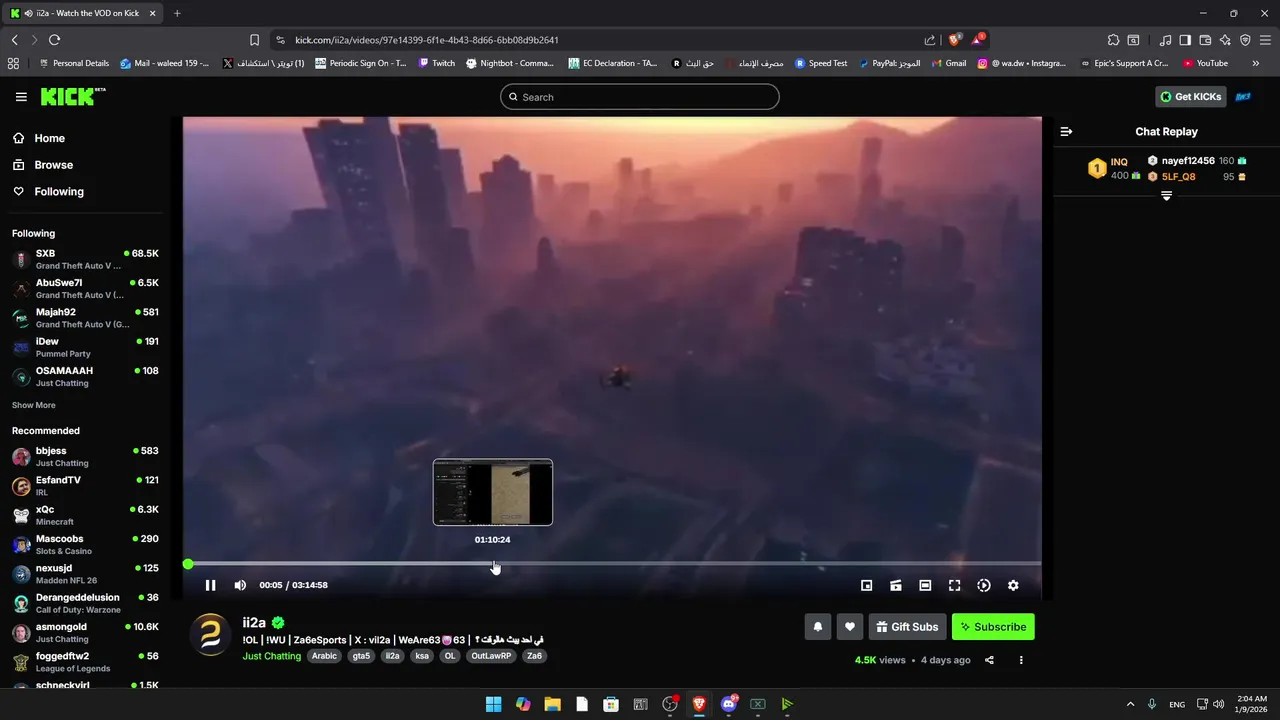The height and width of the screenshot is (720, 1280).
Task: Open the user profile avatar menu
Action: tap(1244, 97)
